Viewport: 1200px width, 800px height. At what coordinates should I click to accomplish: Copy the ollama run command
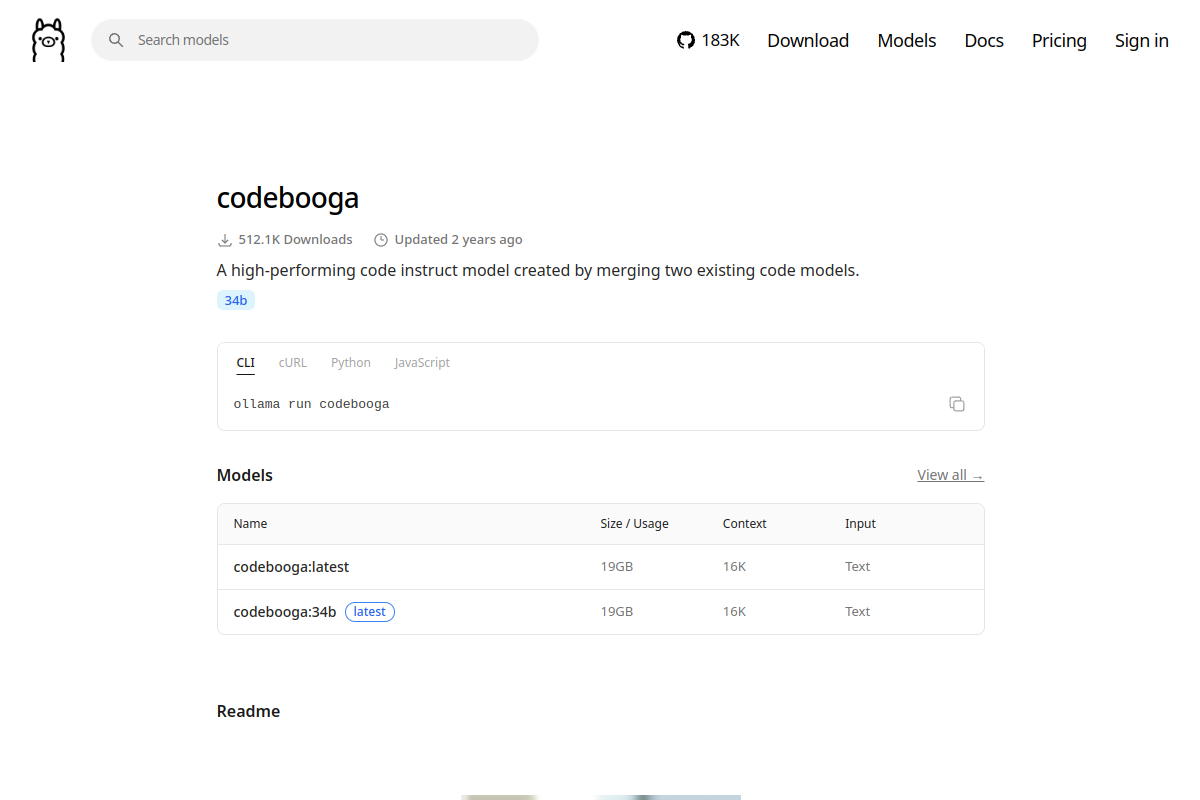(957, 404)
